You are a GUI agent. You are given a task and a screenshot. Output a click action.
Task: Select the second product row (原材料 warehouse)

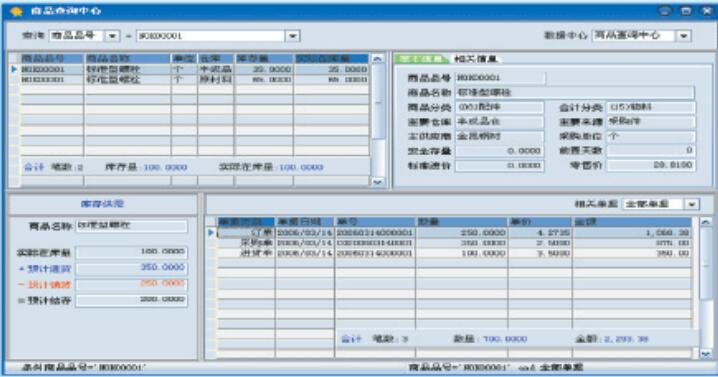[195, 80]
